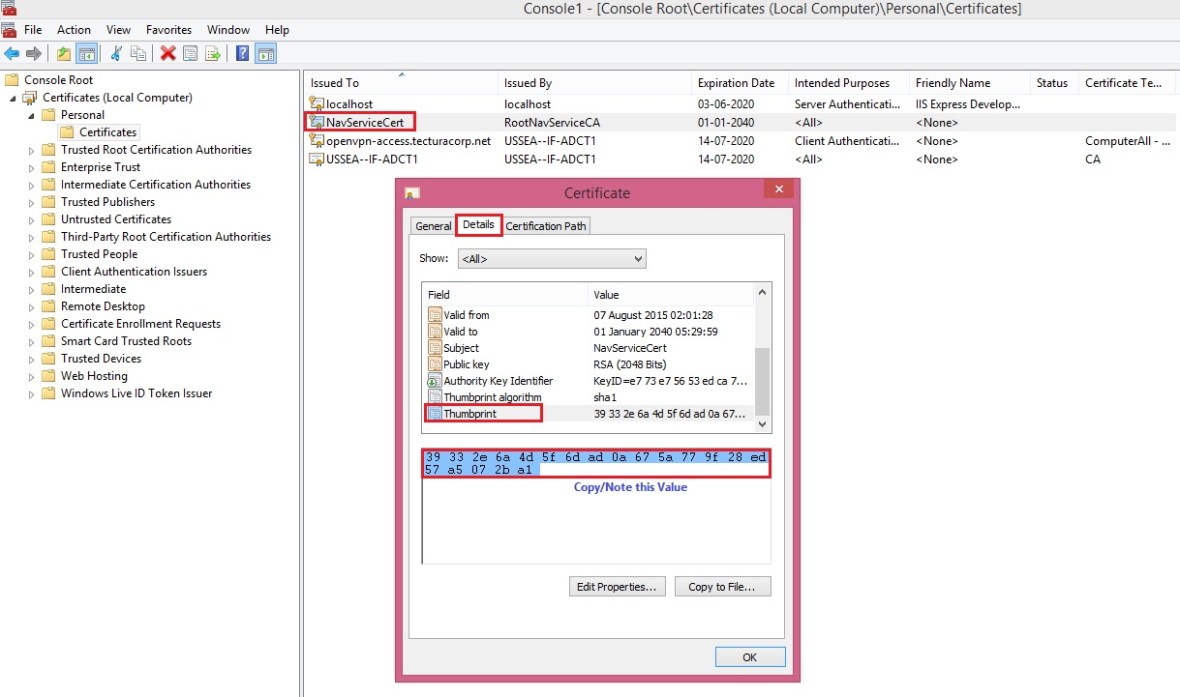1180x697 pixels.
Task: Collapse the Personal folder node
Action: [x=31, y=115]
